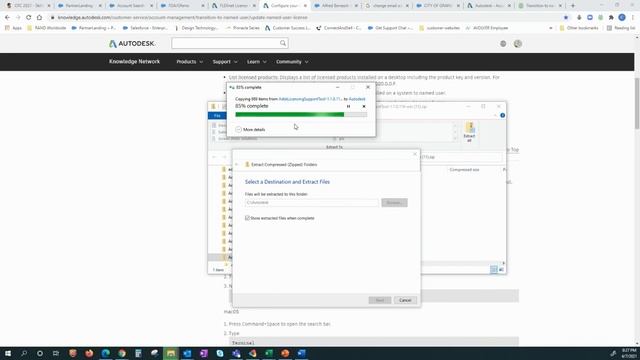Reload the page with refresh icon
Image resolution: width=640 pixels, height=360 pixels.
pos(29,18)
